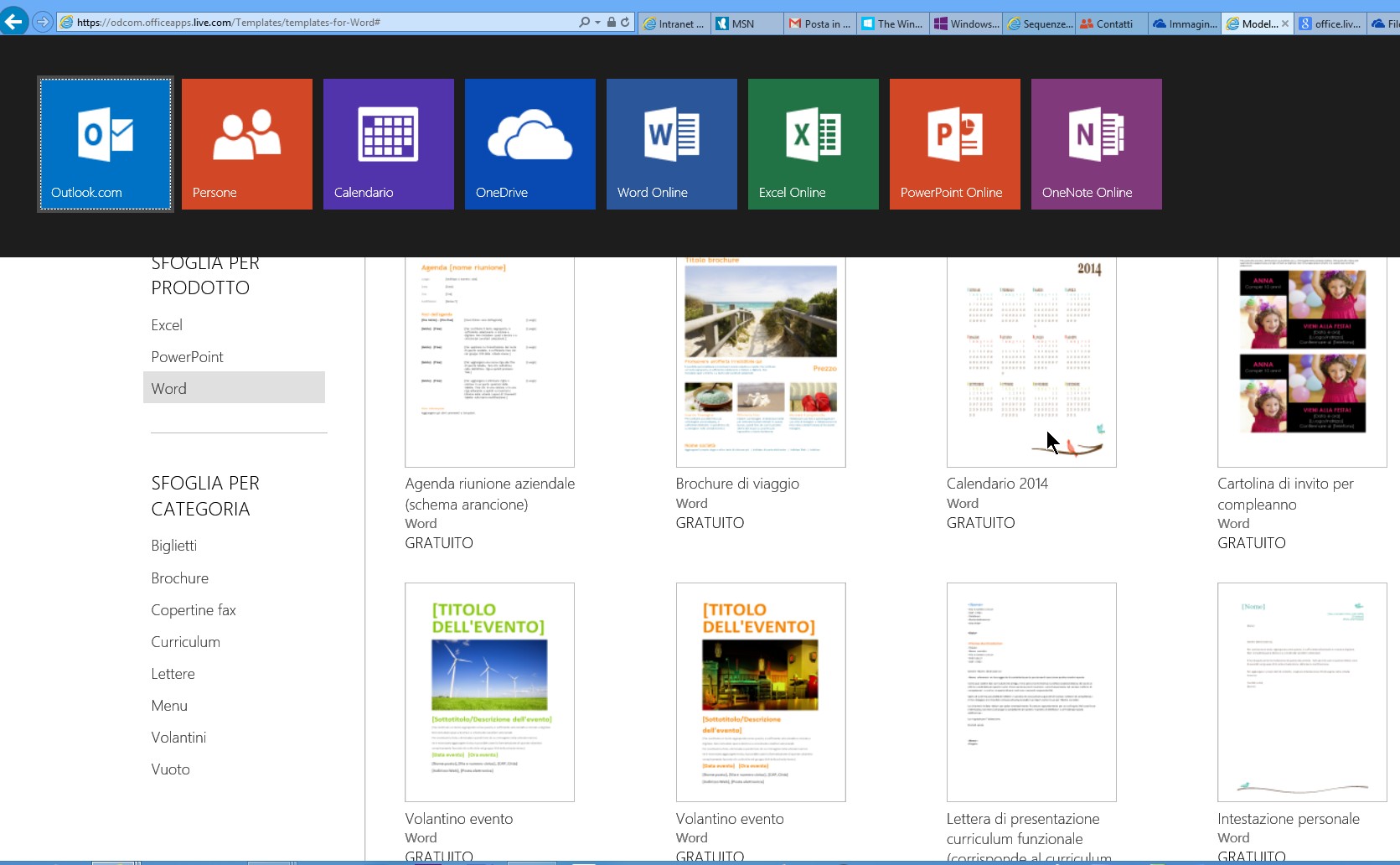
Task: Expand the address bar search dropdown arrow
Action: 597,23
